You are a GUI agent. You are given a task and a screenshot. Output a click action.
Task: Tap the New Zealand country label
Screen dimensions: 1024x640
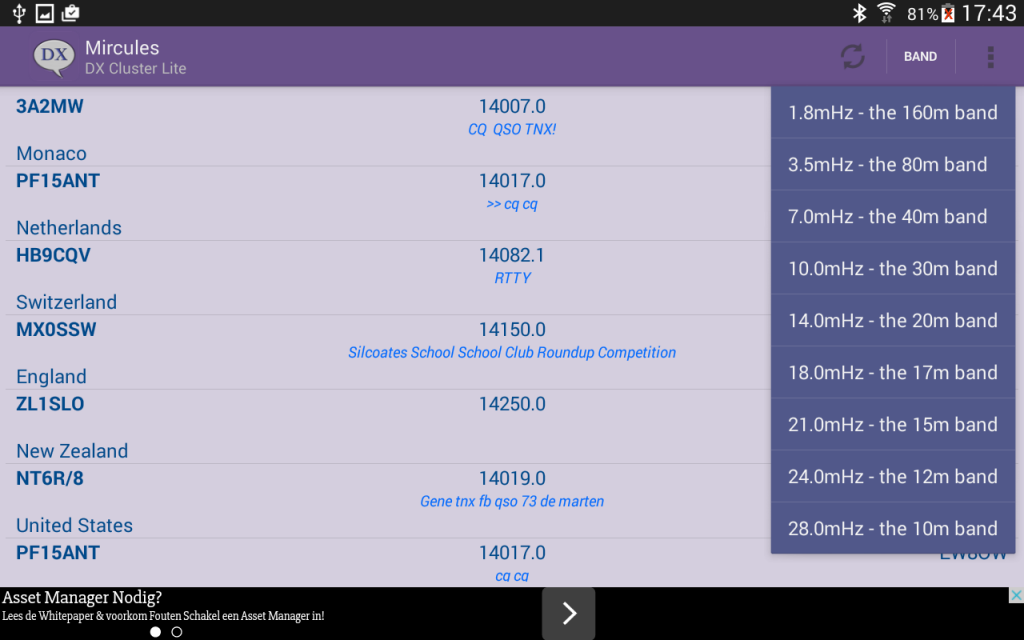tap(72, 451)
